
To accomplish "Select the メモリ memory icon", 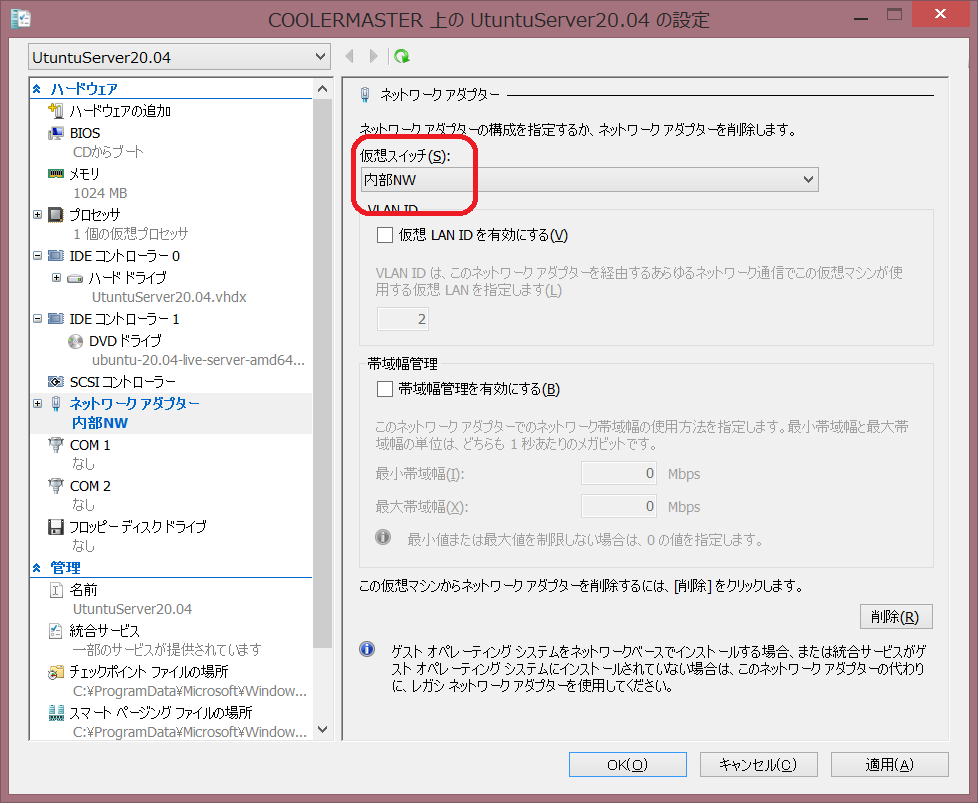I will coord(56,173).
